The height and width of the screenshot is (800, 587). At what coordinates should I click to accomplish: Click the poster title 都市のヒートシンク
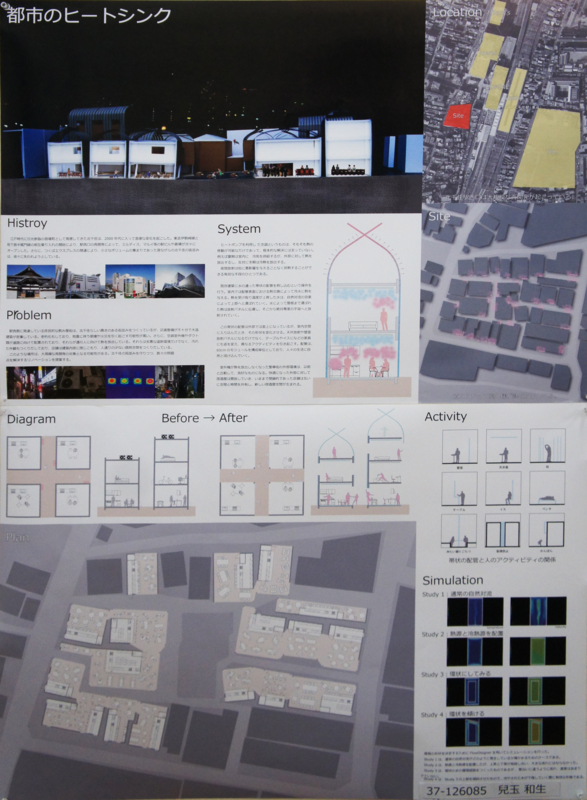pos(89,16)
